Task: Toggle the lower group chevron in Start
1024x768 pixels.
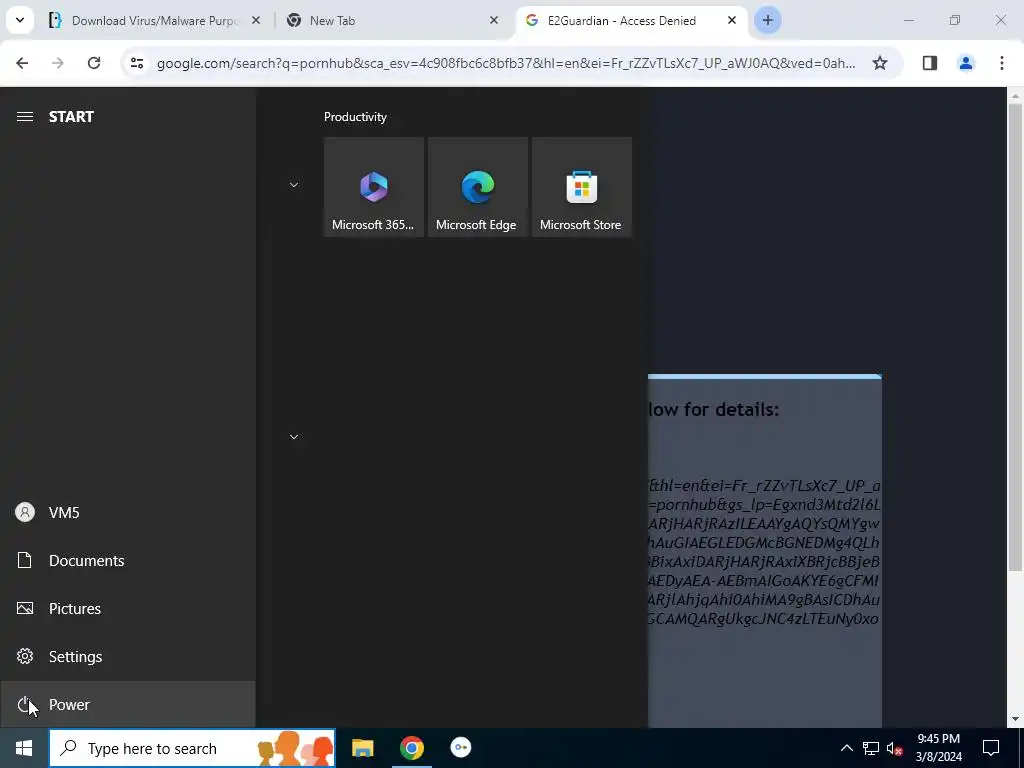Action: pyautogui.click(x=294, y=436)
